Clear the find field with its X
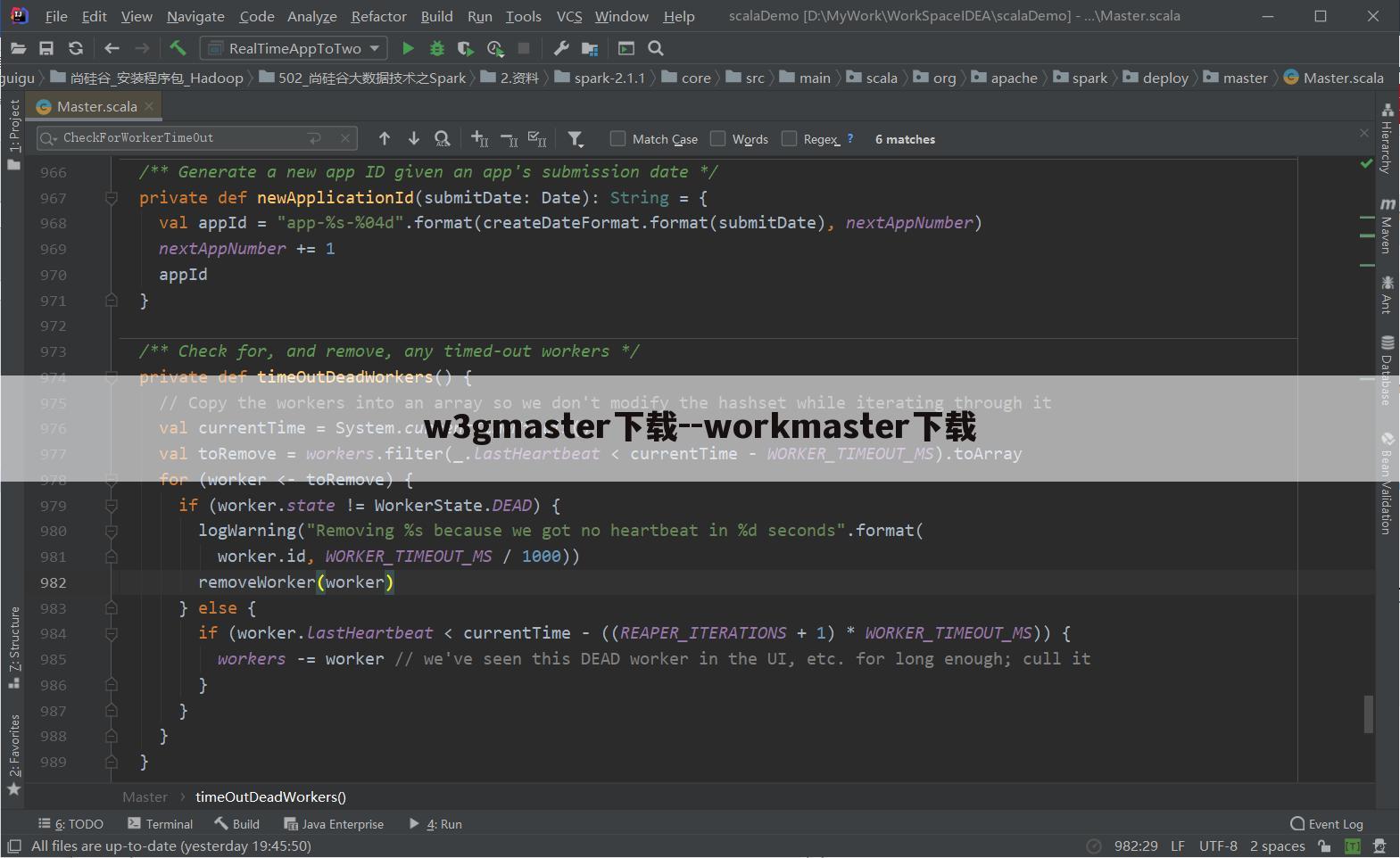 pyautogui.click(x=345, y=138)
